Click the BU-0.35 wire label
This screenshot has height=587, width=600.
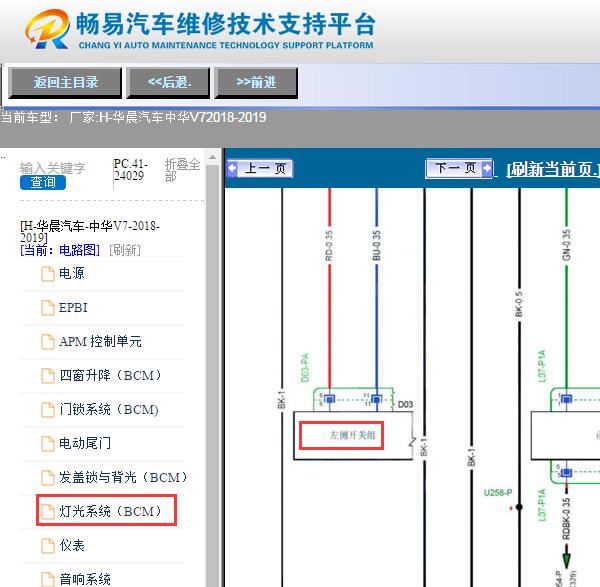click(377, 245)
